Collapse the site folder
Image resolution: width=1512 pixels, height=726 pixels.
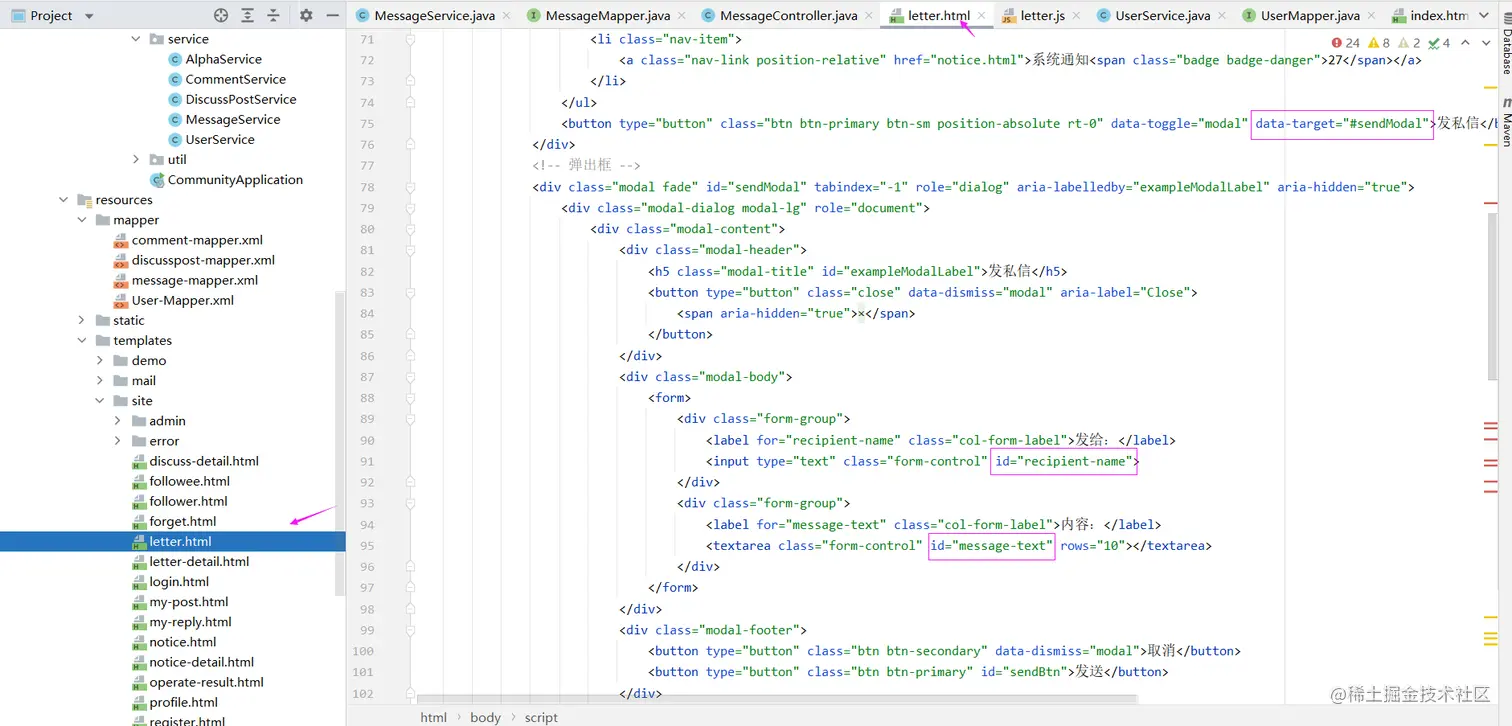[x=100, y=400]
